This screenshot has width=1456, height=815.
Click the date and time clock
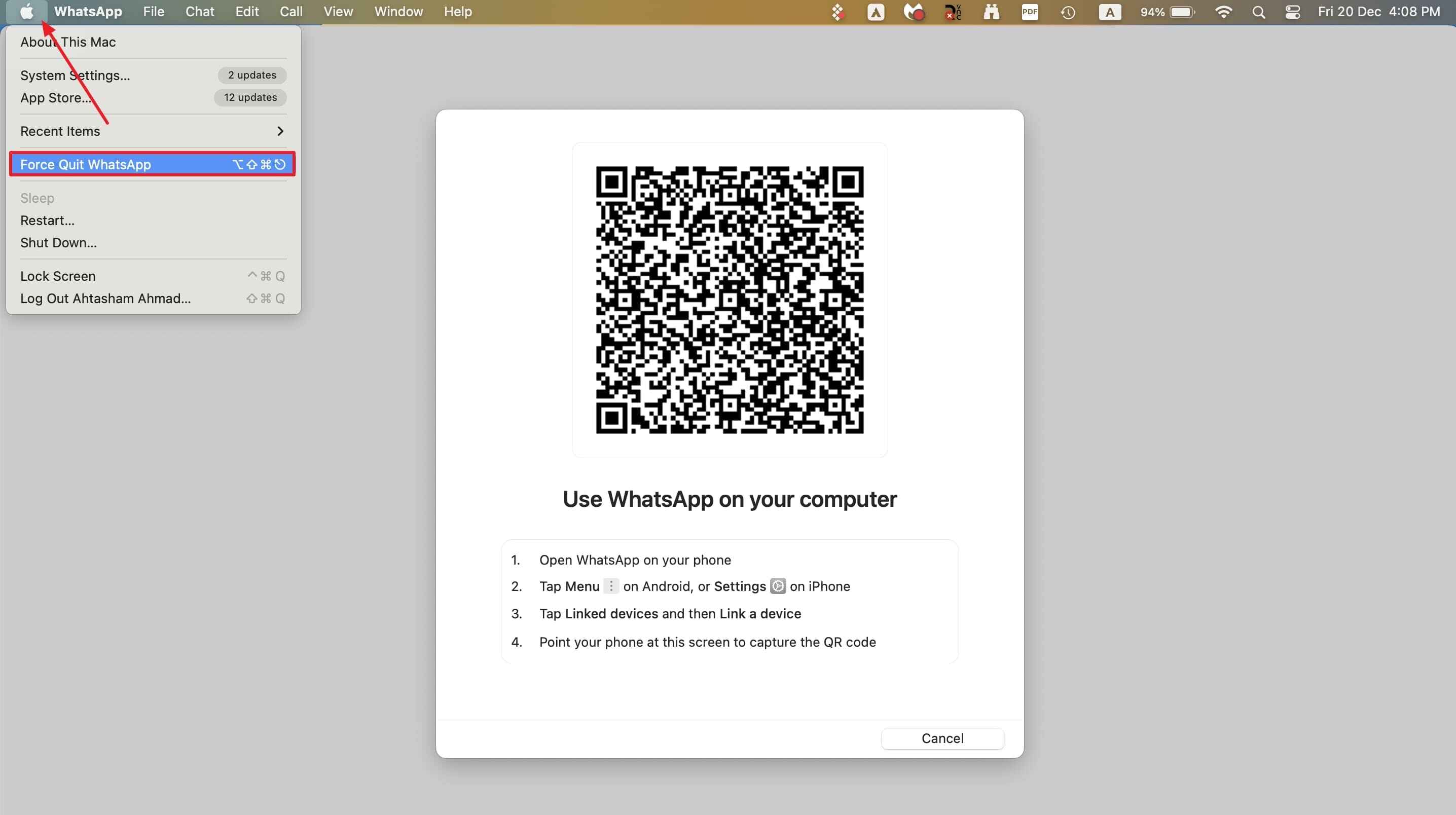click(x=1378, y=12)
